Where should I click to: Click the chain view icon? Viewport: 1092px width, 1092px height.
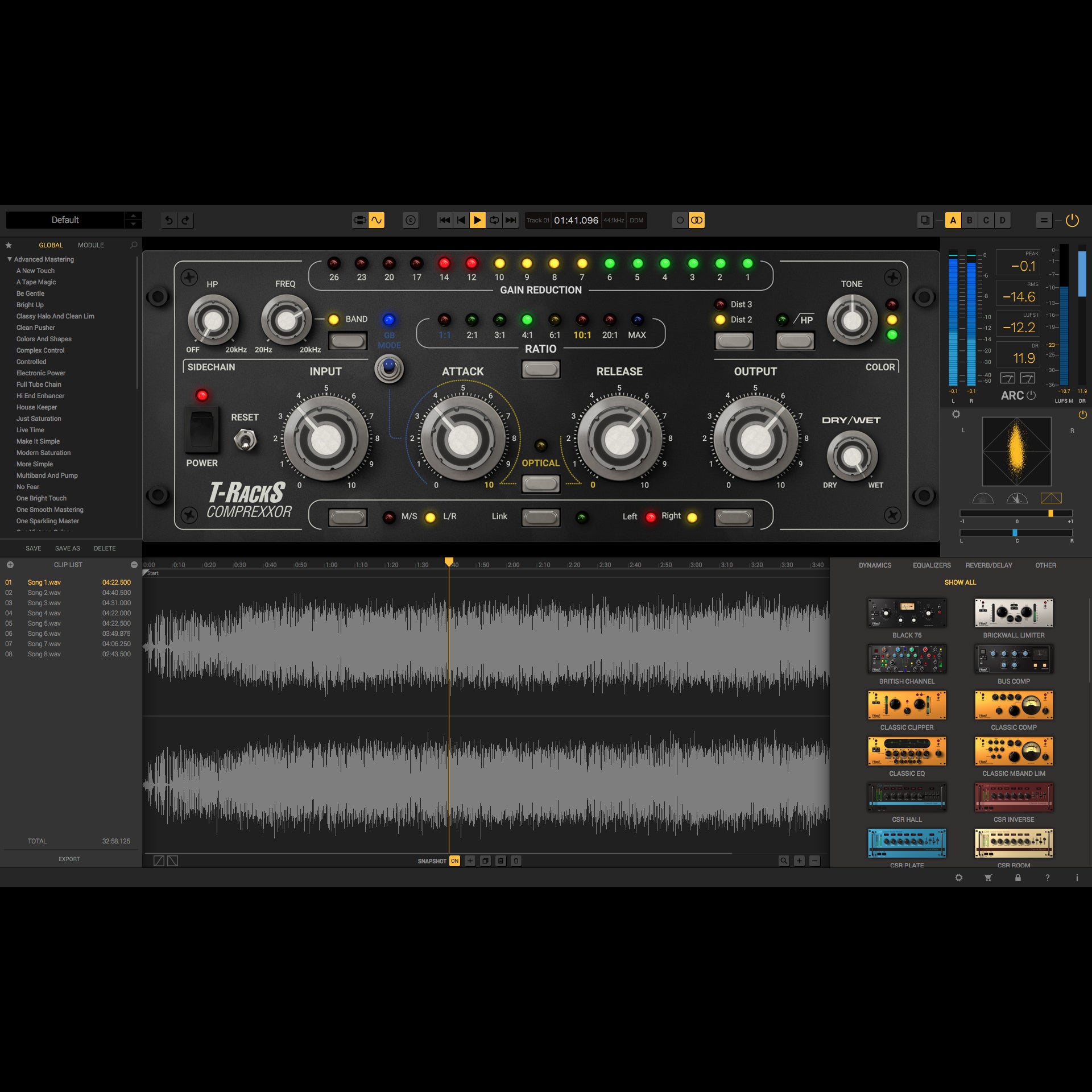360,220
